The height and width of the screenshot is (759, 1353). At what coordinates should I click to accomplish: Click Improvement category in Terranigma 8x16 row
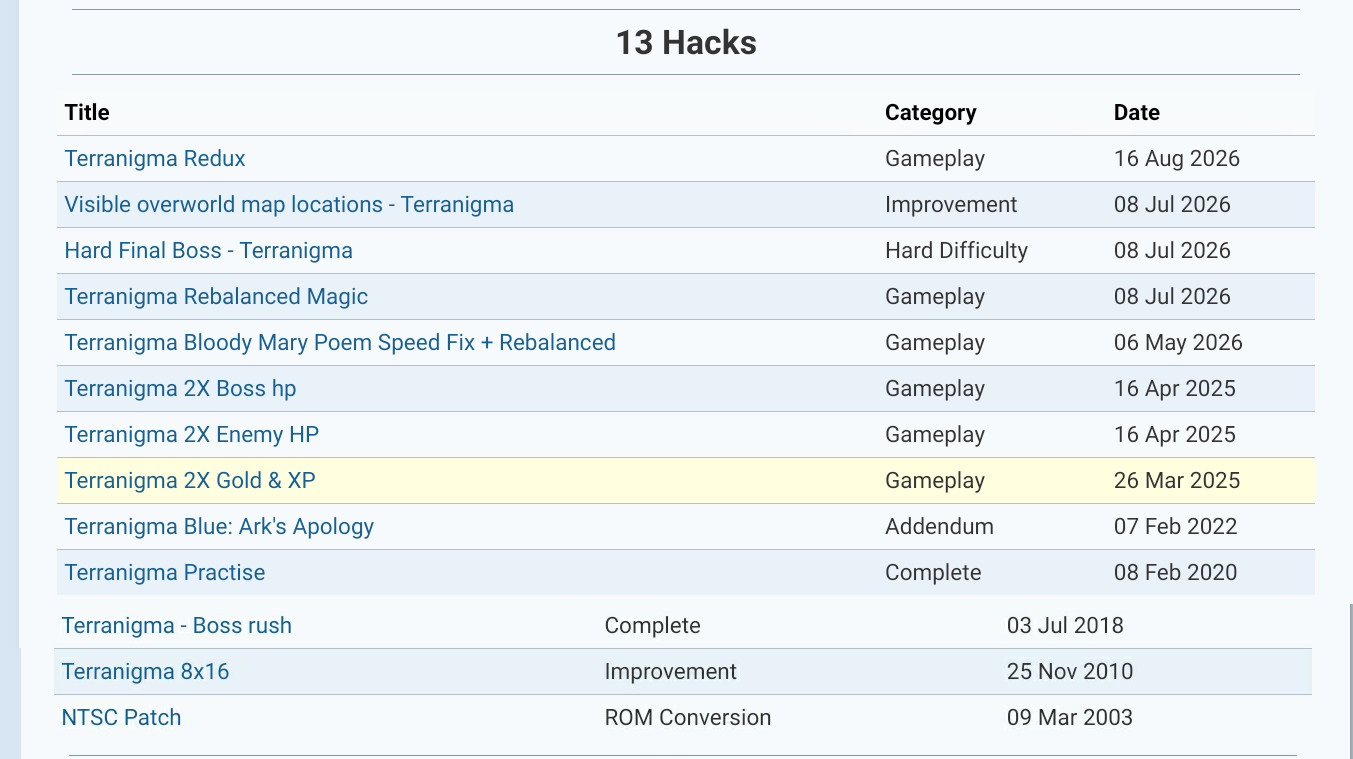tap(671, 671)
